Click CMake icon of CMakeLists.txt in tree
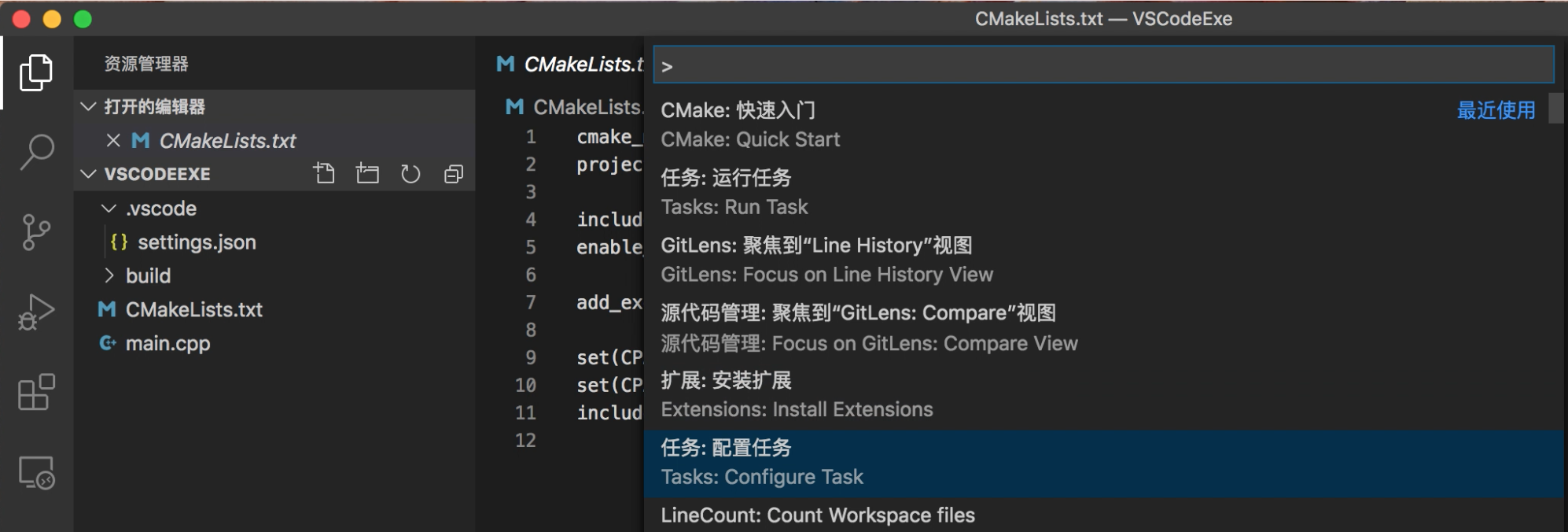Screen dimensions: 1568x532 [107, 309]
